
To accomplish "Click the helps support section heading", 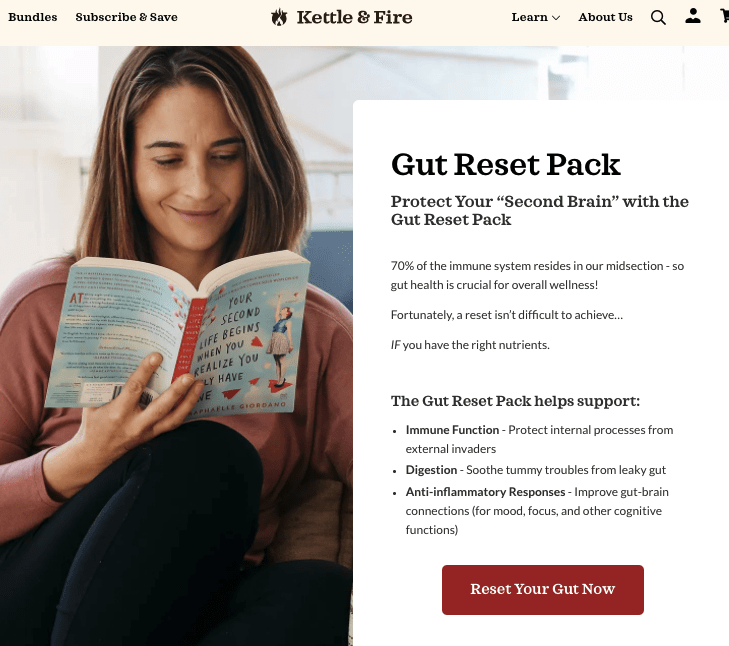I will pyautogui.click(x=515, y=401).
